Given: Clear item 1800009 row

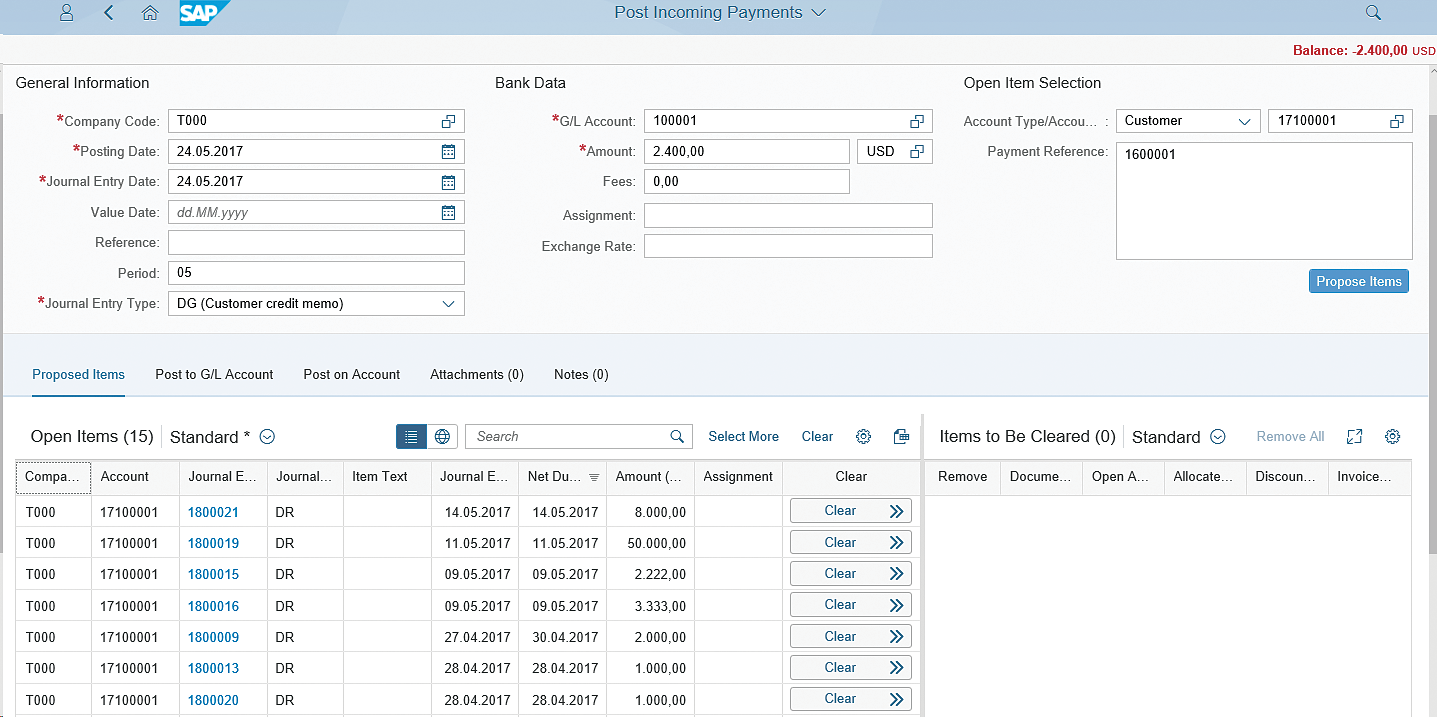Looking at the screenshot, I should coord(851,636).
